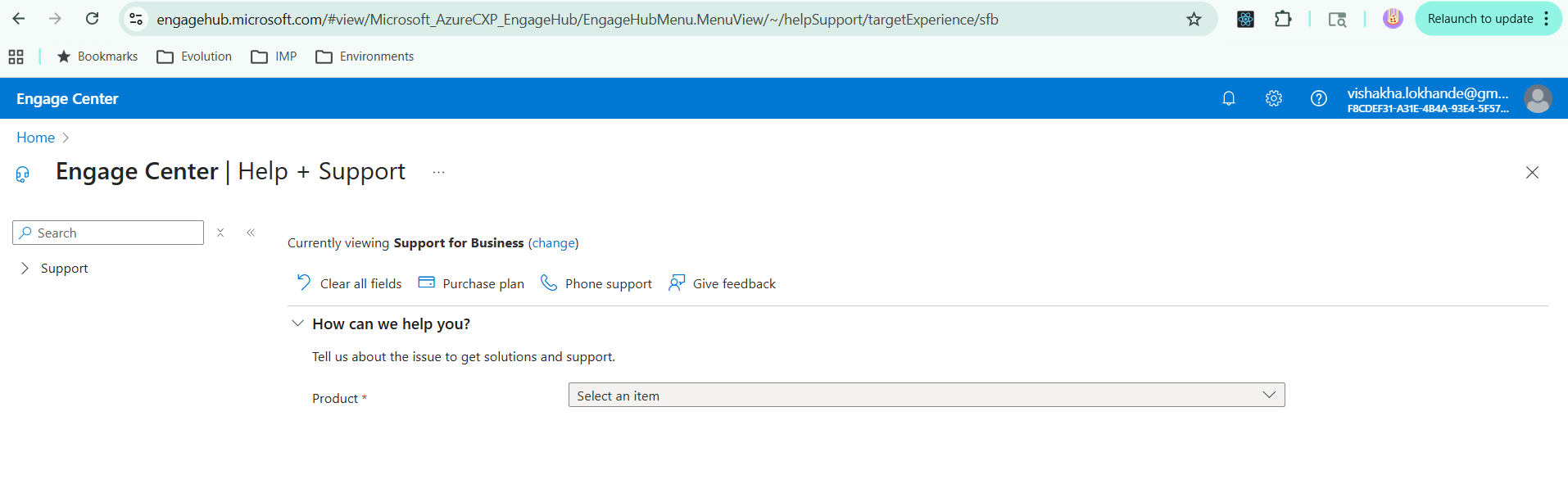
Task: Open the Chrome profile avatar
Action: point(1393,18)
